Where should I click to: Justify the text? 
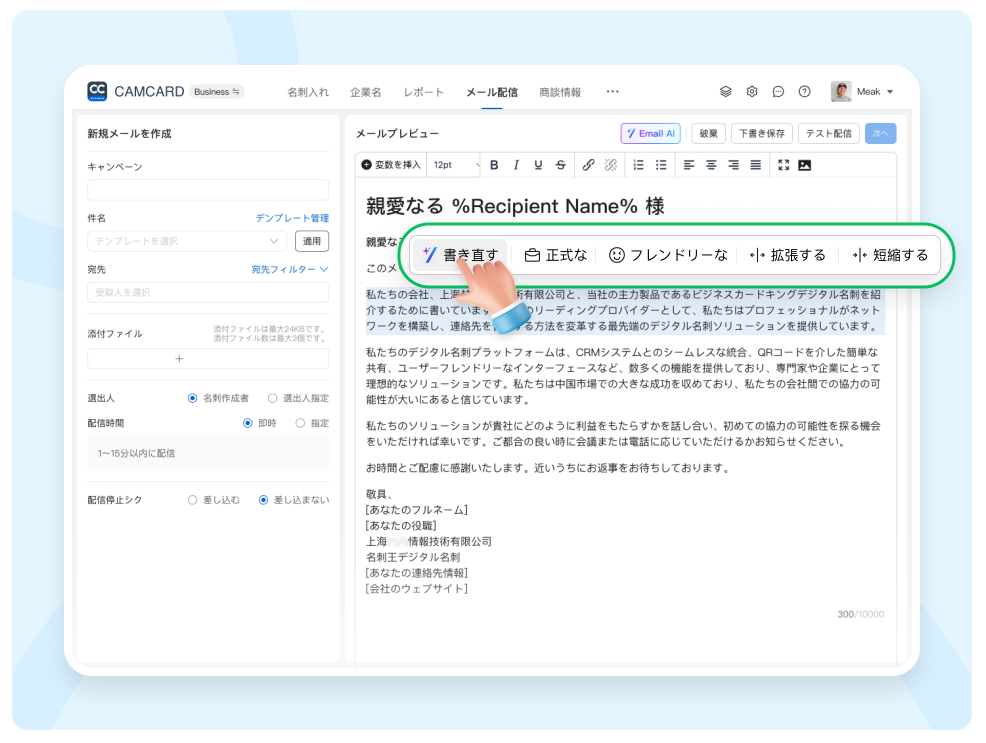756,165
